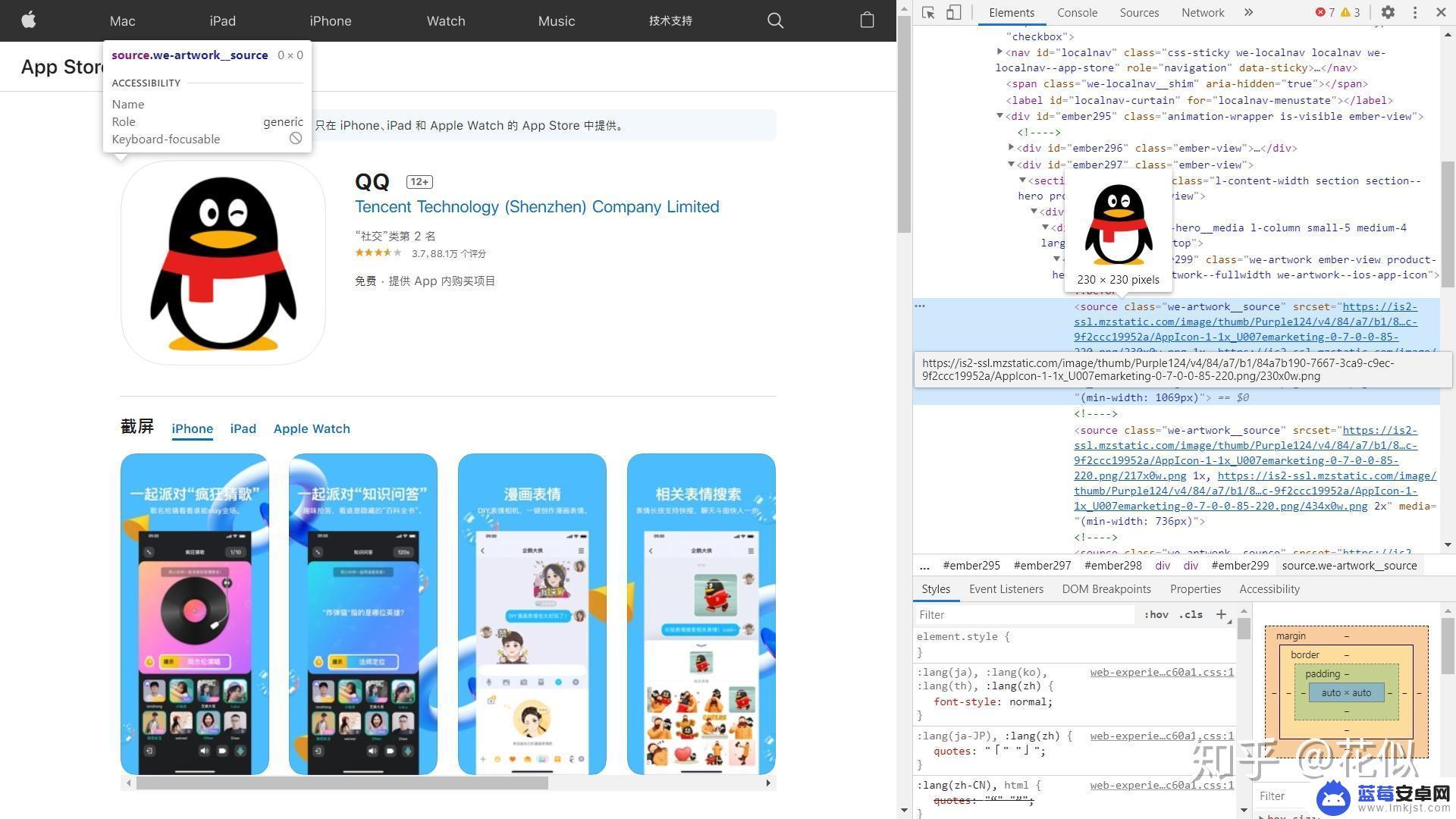
Task: Click the 434x0w.png srcset link
Action: [x=1255, y=491]
